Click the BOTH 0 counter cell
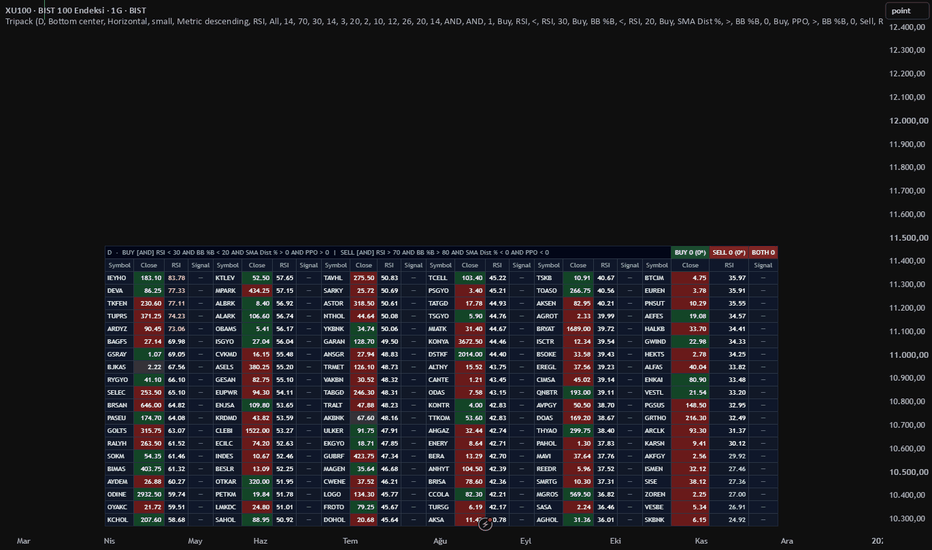Viewport: 932px width, 550px height. pos(763,252)
